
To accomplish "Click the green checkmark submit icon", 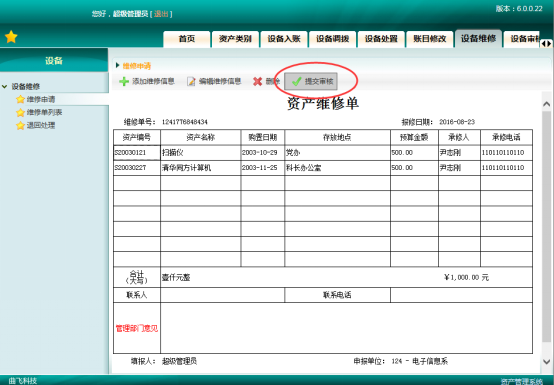I will click(296, 82).
